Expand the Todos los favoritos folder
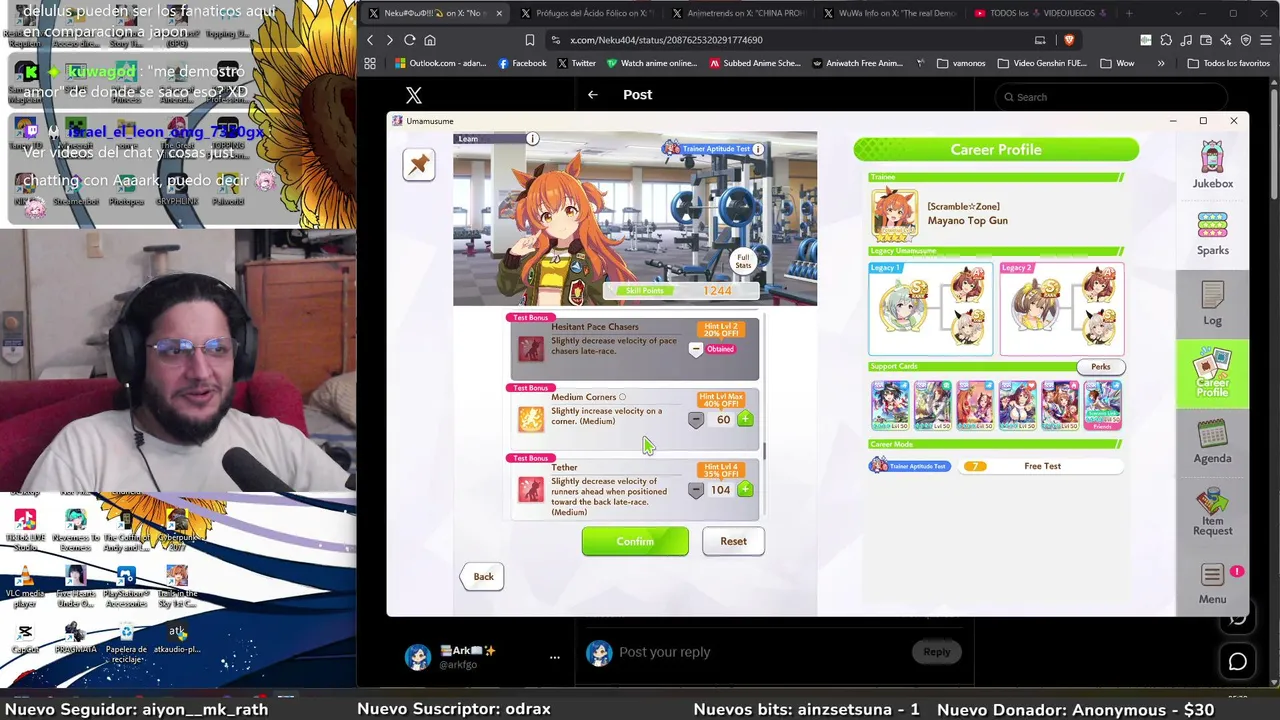 click(x=1228, y=63)
